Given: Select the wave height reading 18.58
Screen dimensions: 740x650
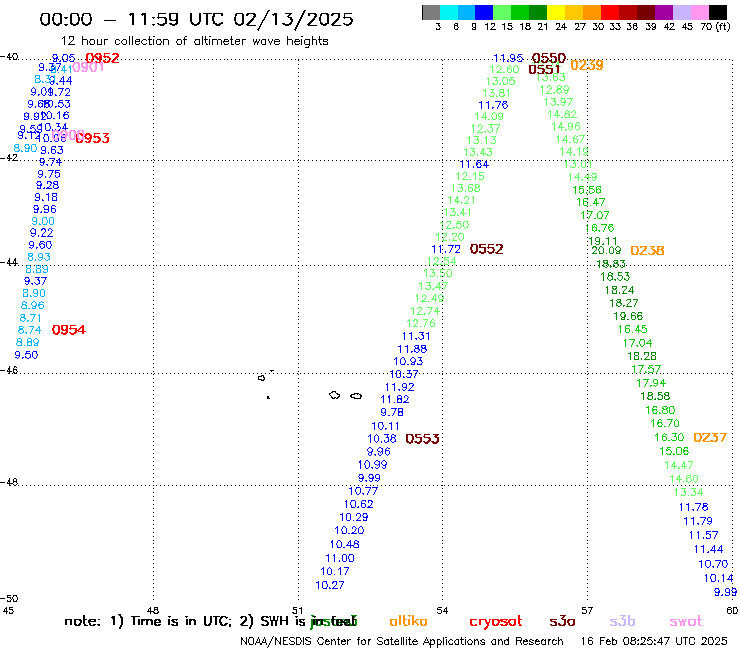Looking at the screenshot, I should coord(655,396).
